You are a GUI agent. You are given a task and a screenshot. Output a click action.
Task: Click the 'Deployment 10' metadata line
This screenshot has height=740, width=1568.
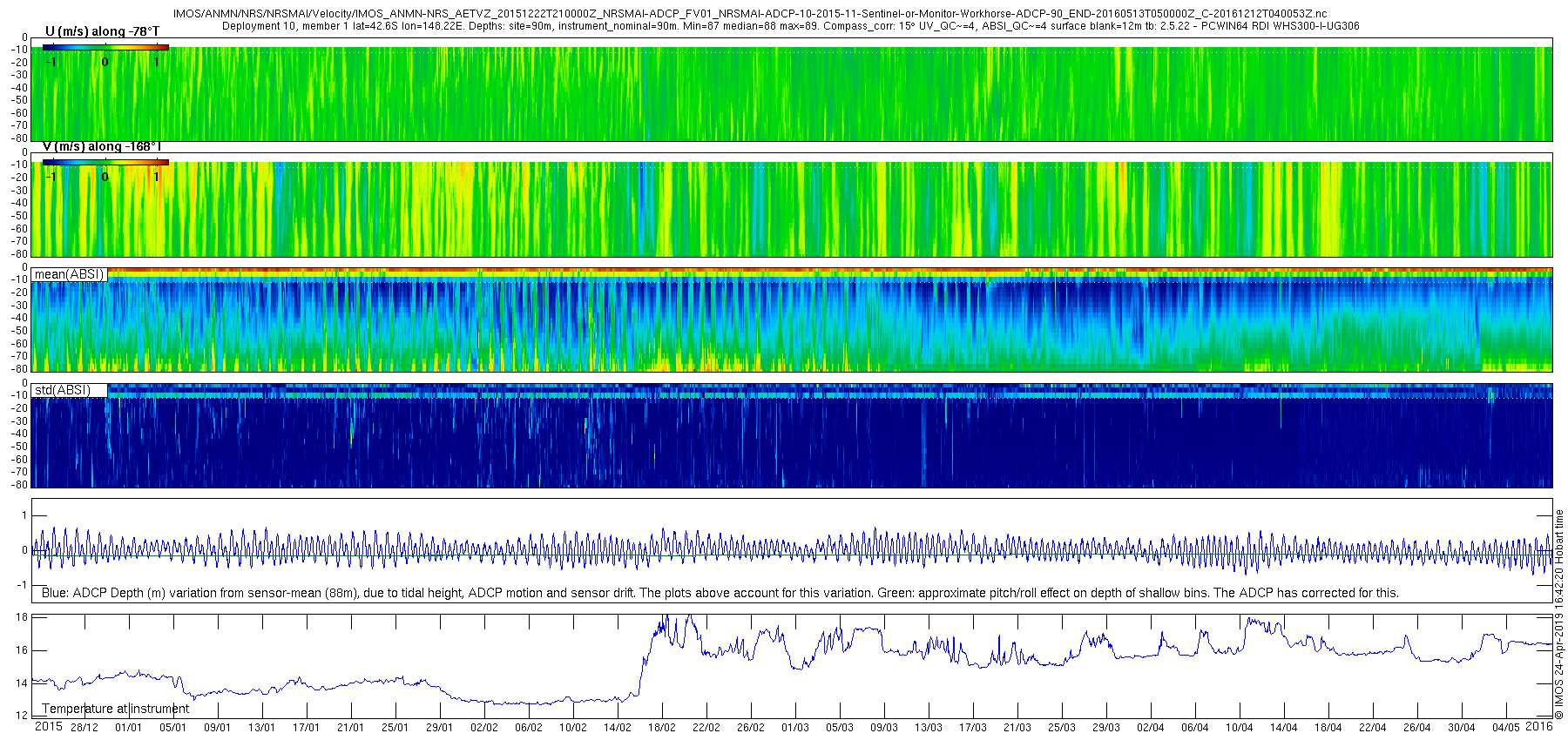[790, 26]
